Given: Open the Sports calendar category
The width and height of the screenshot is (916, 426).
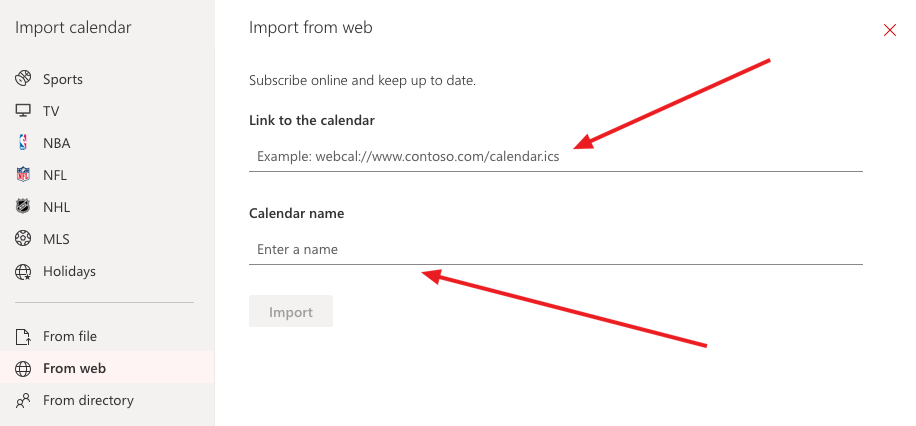Looking at the screenshot, I should click(x=107, y=79).
